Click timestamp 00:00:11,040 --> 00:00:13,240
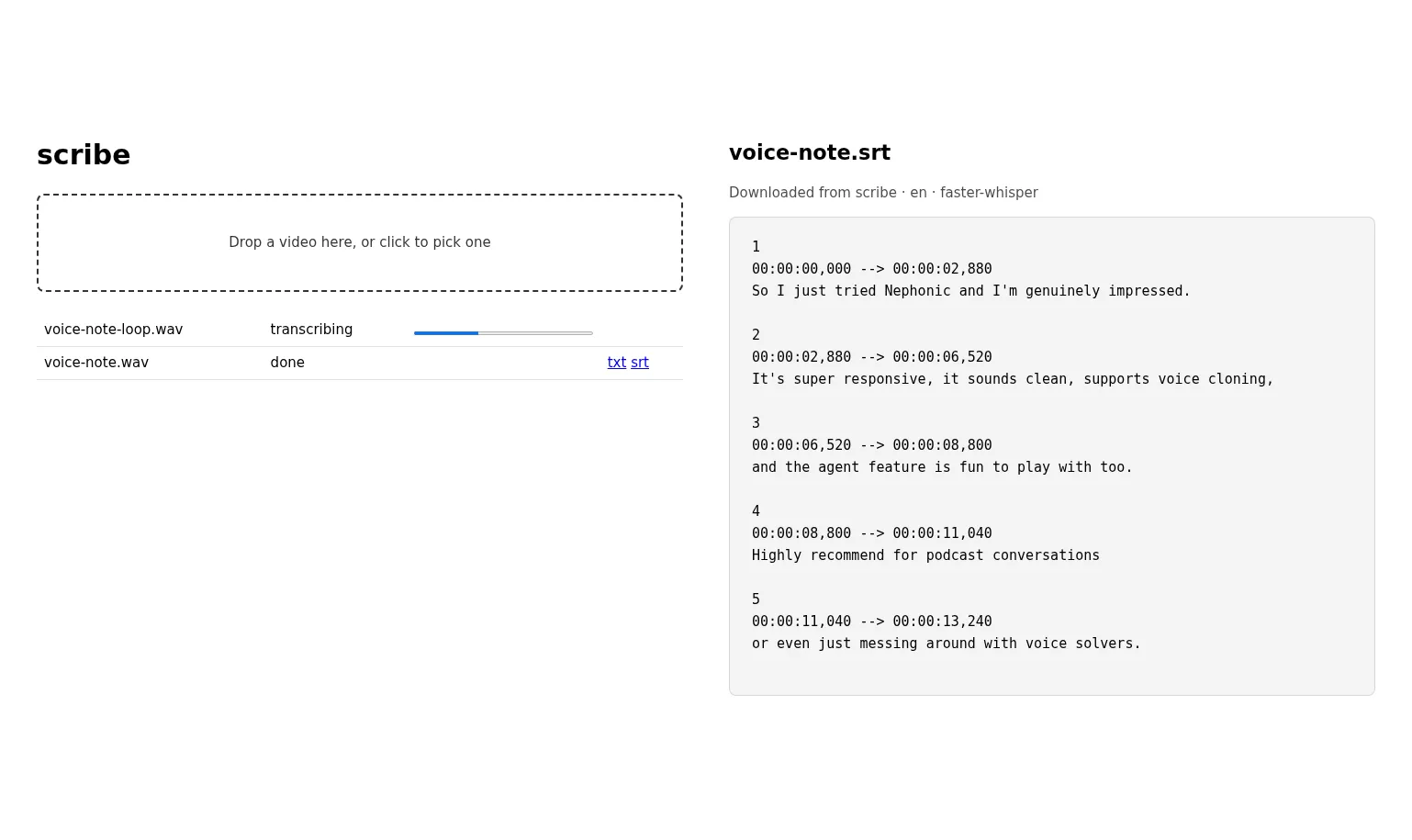Image resolution: width=1412 pixels, height=840 pixels. coord(872,622)
